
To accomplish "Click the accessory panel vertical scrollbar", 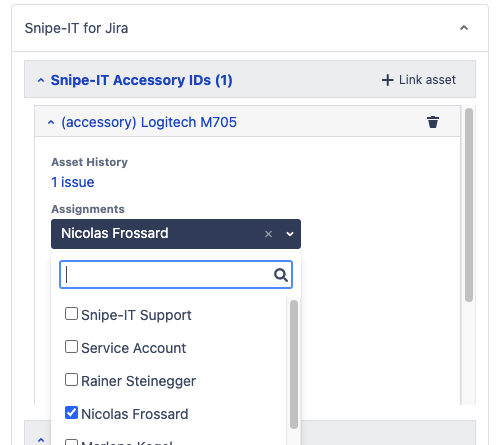I will (469, 205).
